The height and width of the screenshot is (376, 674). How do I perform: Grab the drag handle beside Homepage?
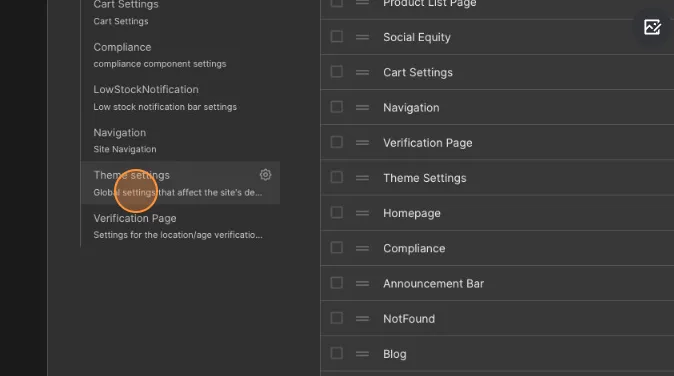(x=362, y=213)
